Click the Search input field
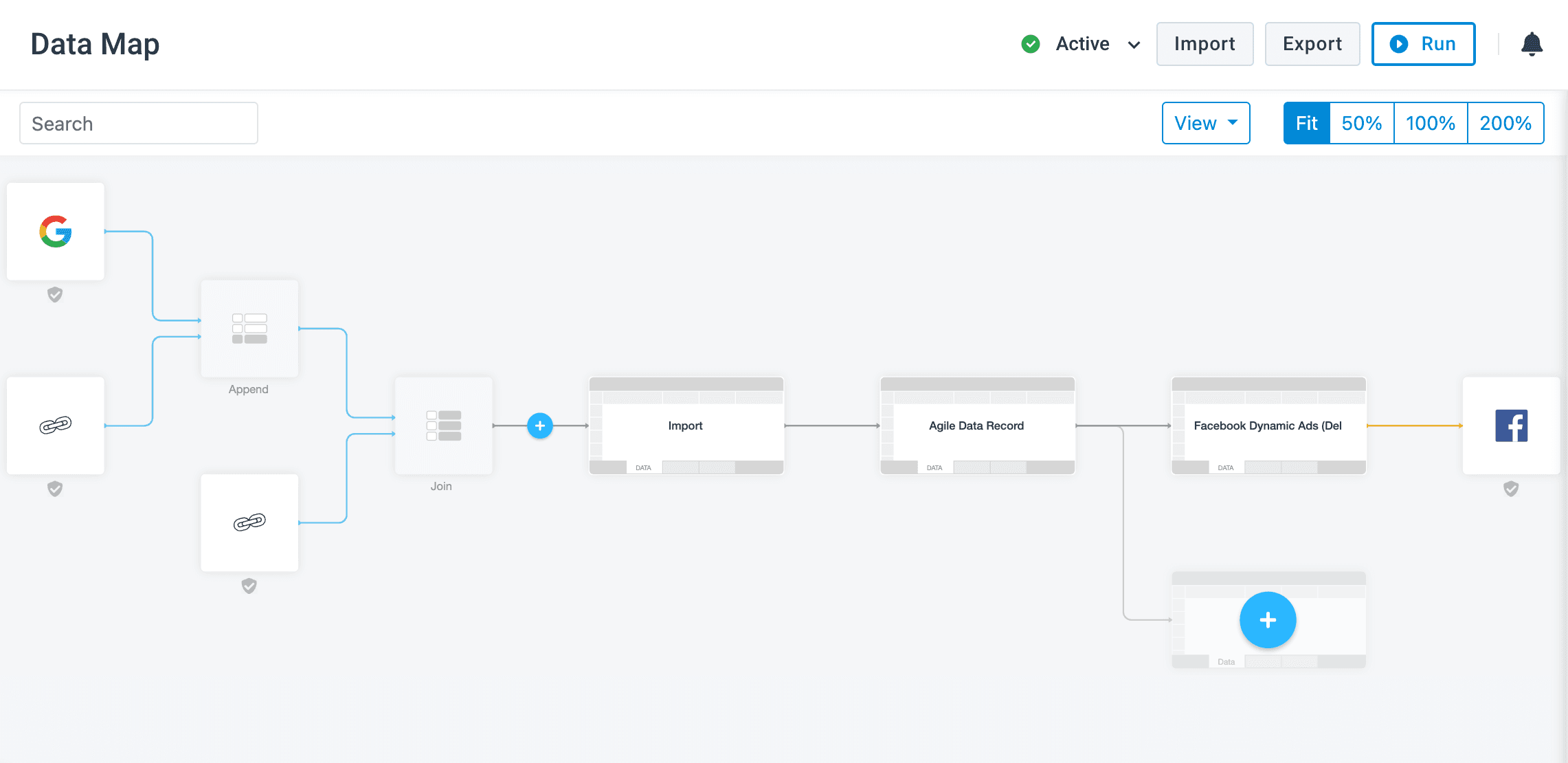This screenshot has width=1568, height=763. click(x=139, y=124)
